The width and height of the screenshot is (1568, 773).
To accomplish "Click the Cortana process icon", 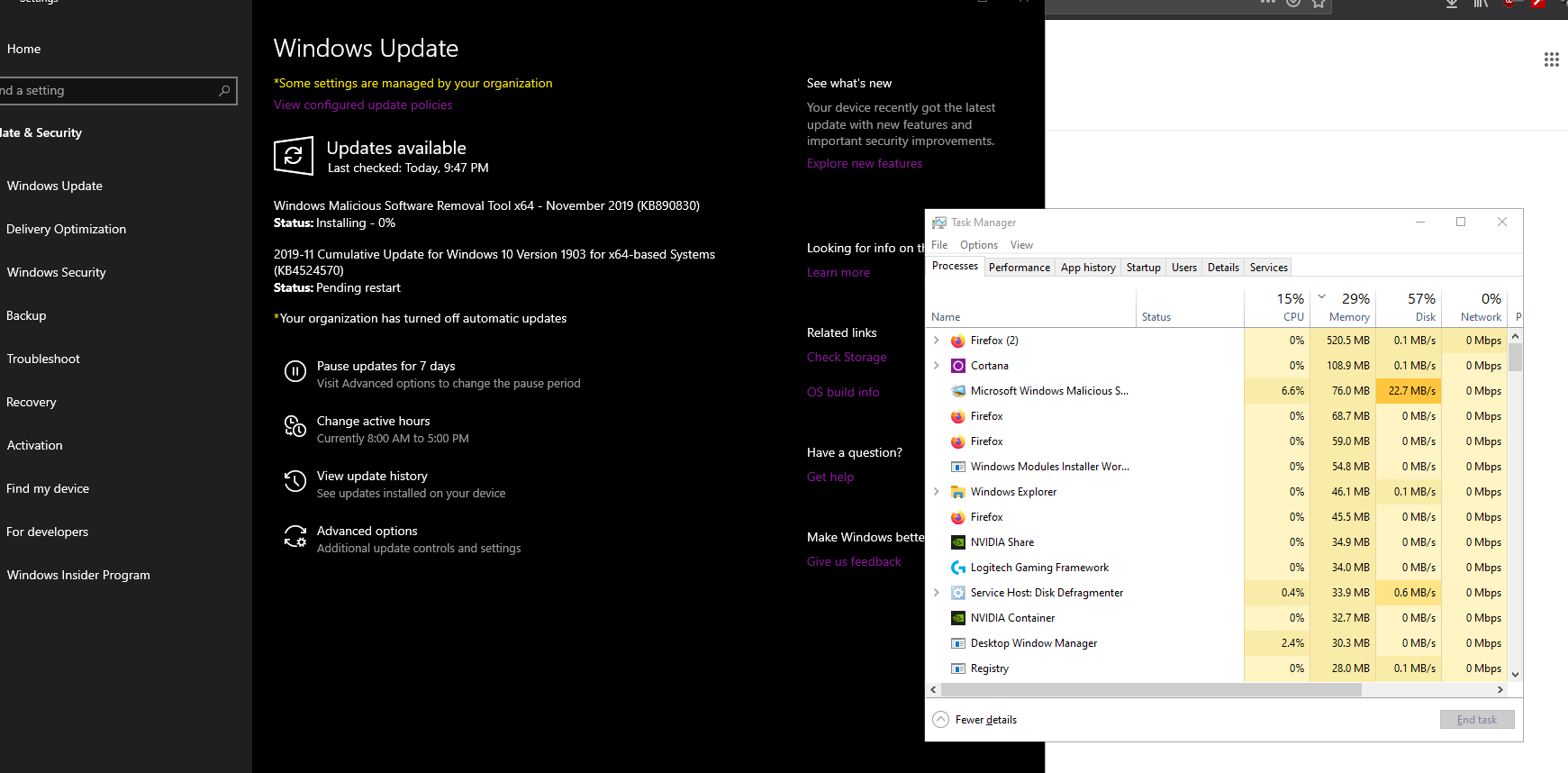I will coord(958,366).
